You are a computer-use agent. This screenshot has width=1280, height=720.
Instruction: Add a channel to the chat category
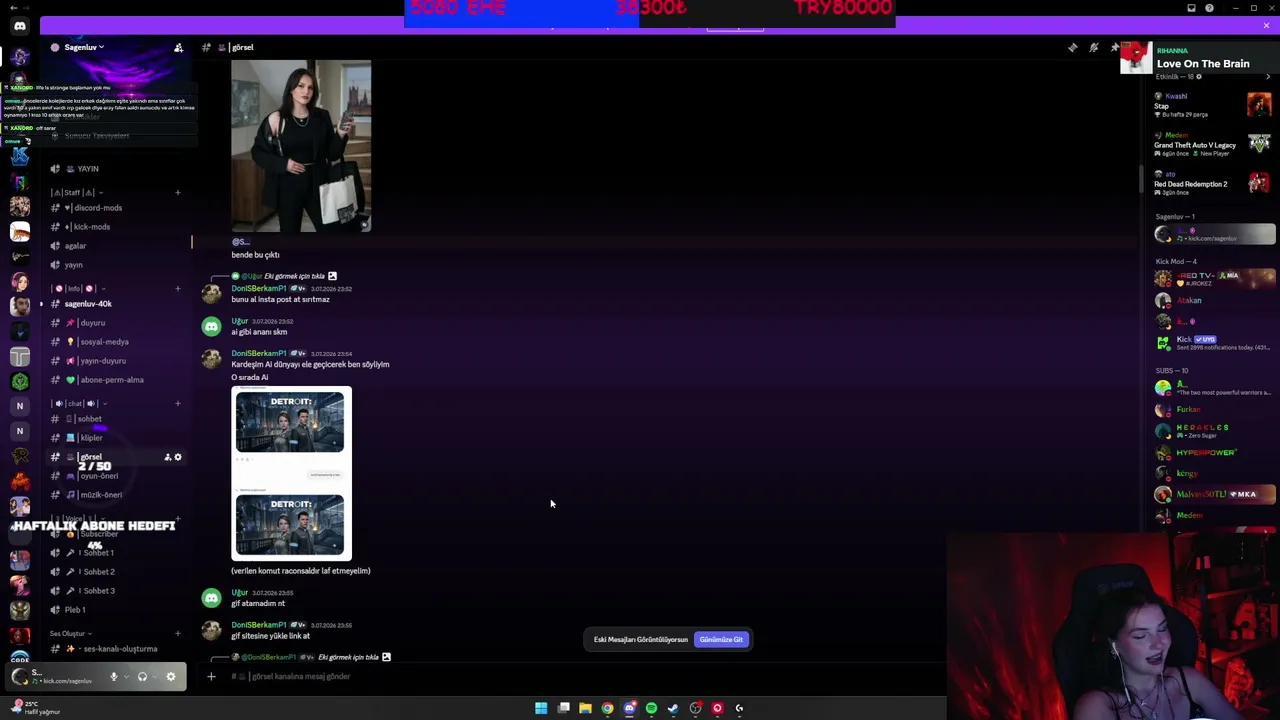click(x=178, y=403)
